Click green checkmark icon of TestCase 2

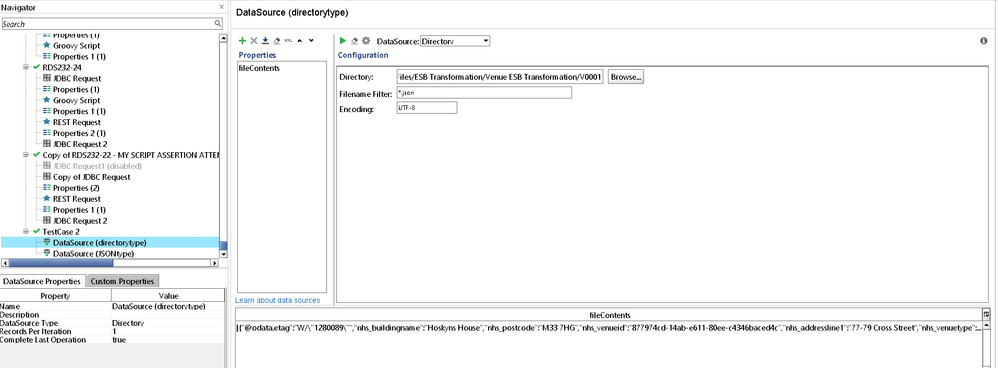pos(36,231)
